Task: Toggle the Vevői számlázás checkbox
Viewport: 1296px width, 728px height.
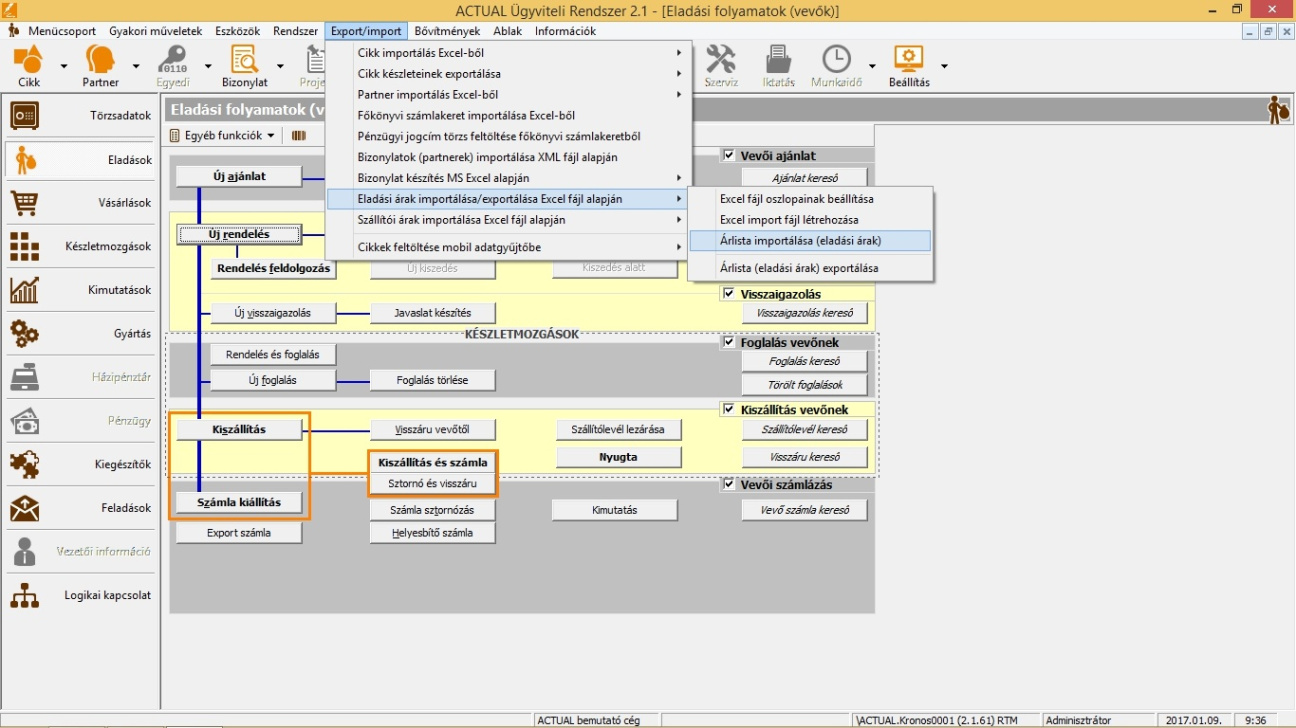Action: [728, 485]
